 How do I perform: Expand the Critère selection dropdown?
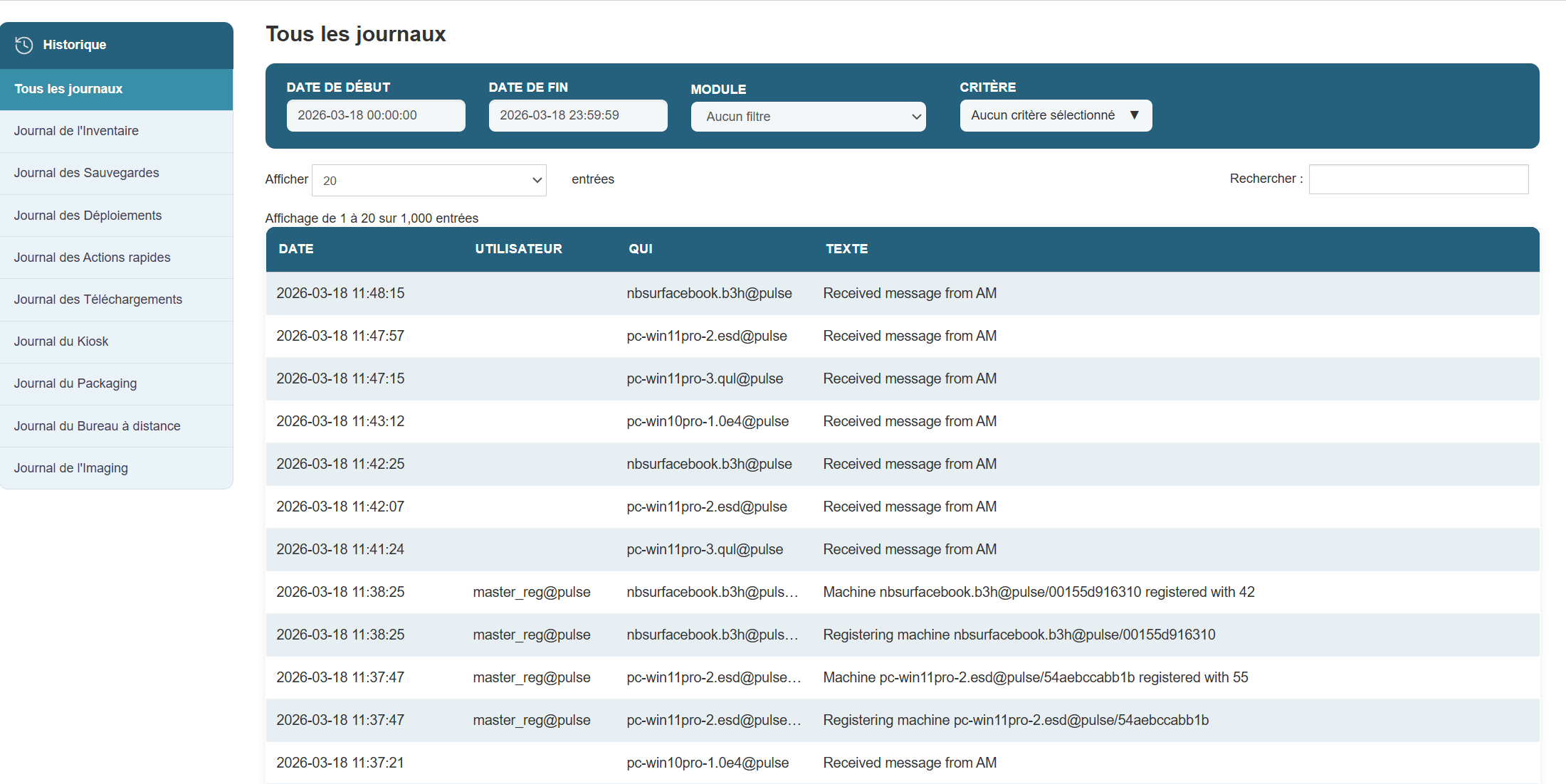click(x=1055, y=115)
